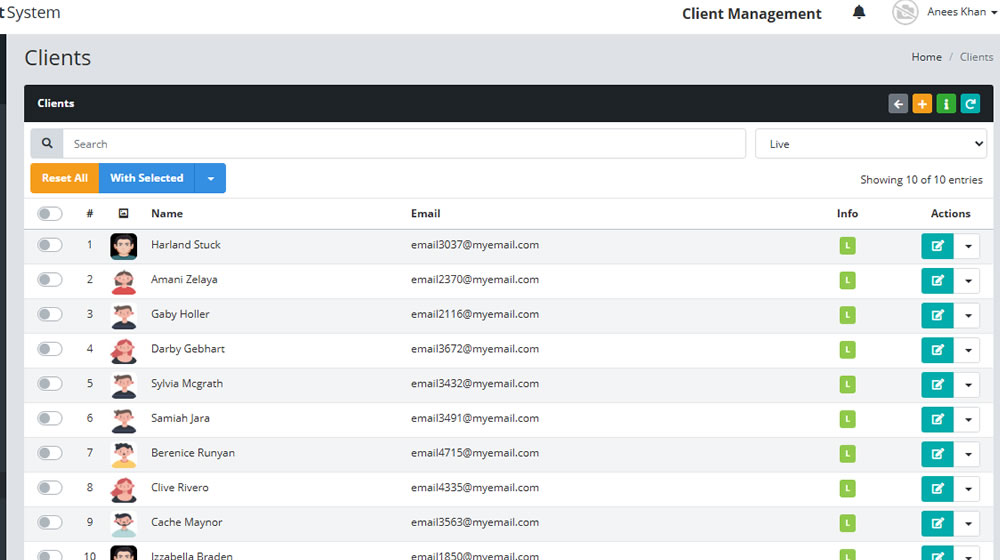
Task: Toggle the select-all switch in table header
Action: [x=50, y=214]
